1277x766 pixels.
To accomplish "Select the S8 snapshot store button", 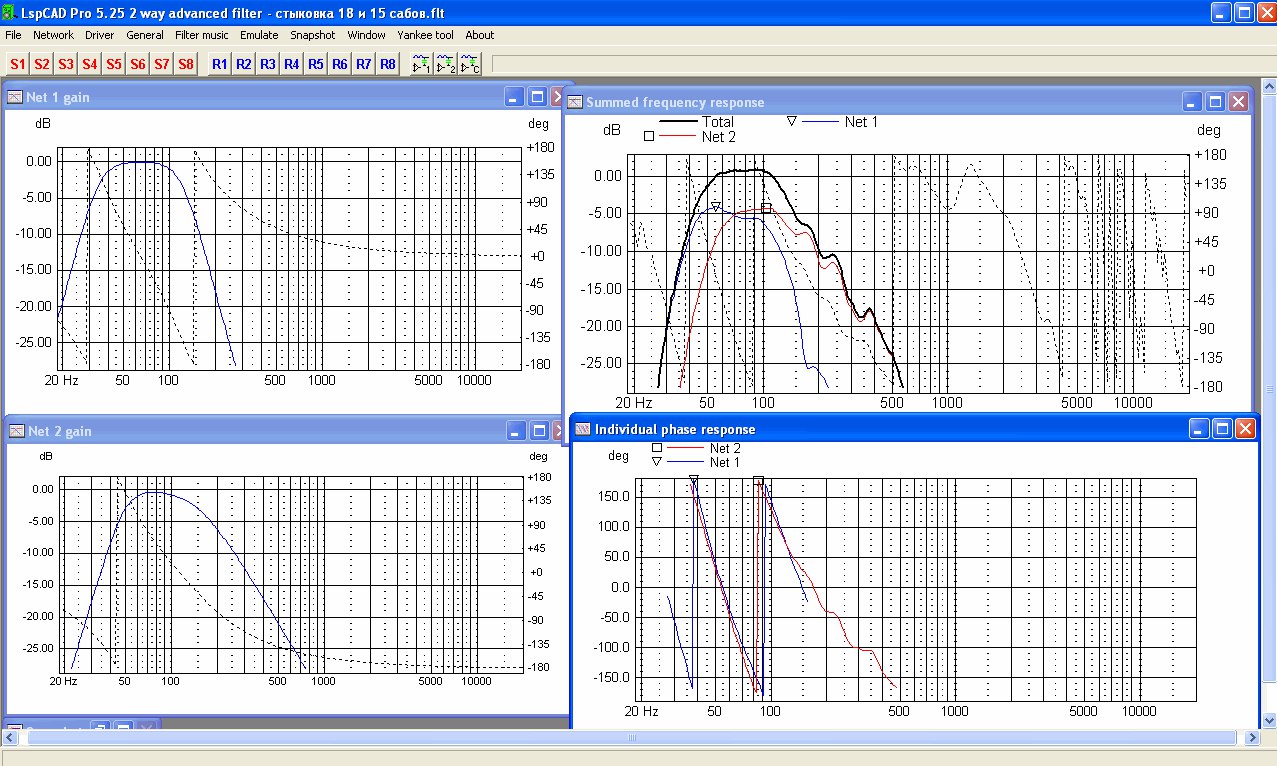I will click(186, 64).
